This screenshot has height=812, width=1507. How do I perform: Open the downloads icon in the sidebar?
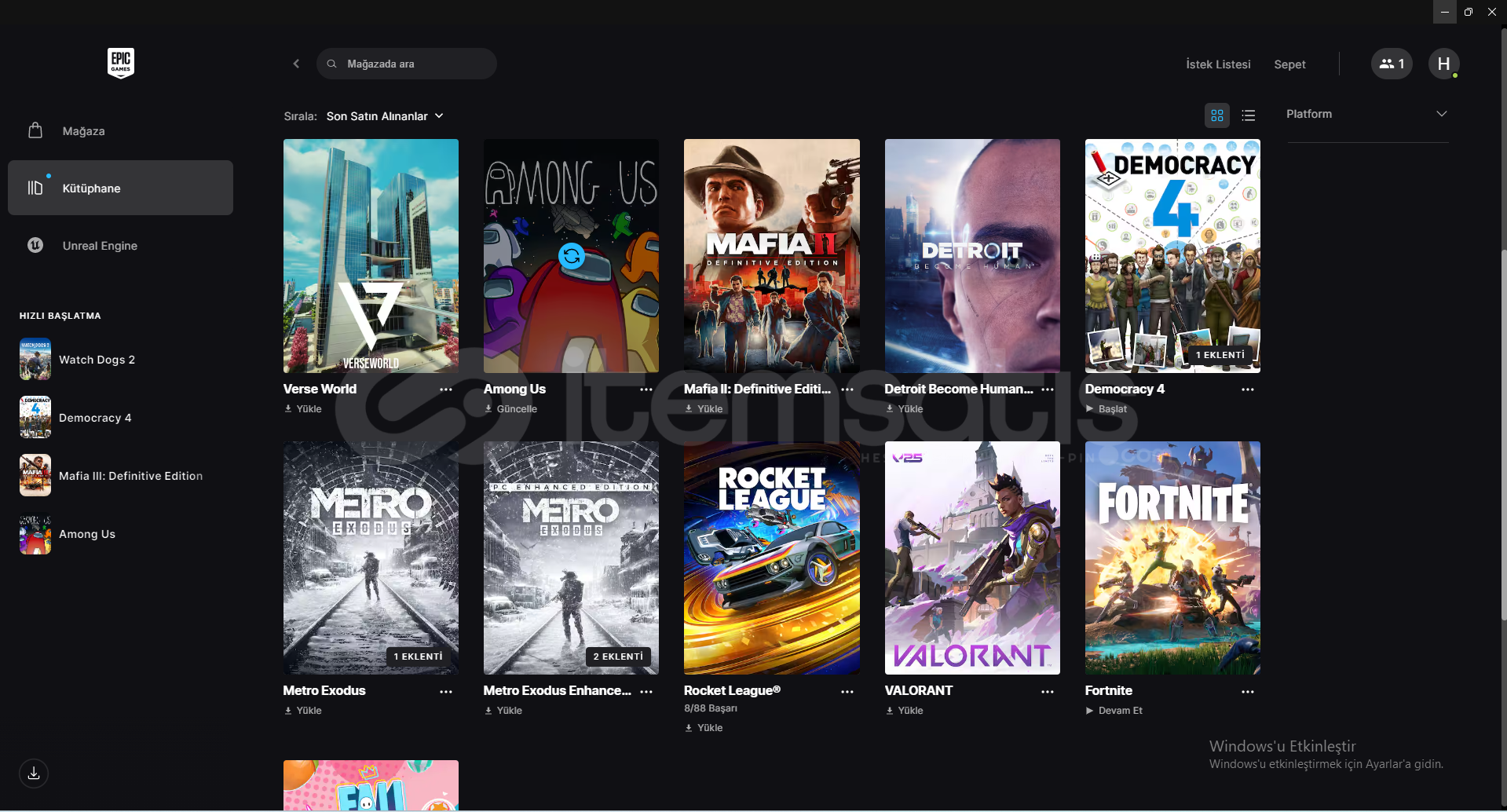(34, 774)
